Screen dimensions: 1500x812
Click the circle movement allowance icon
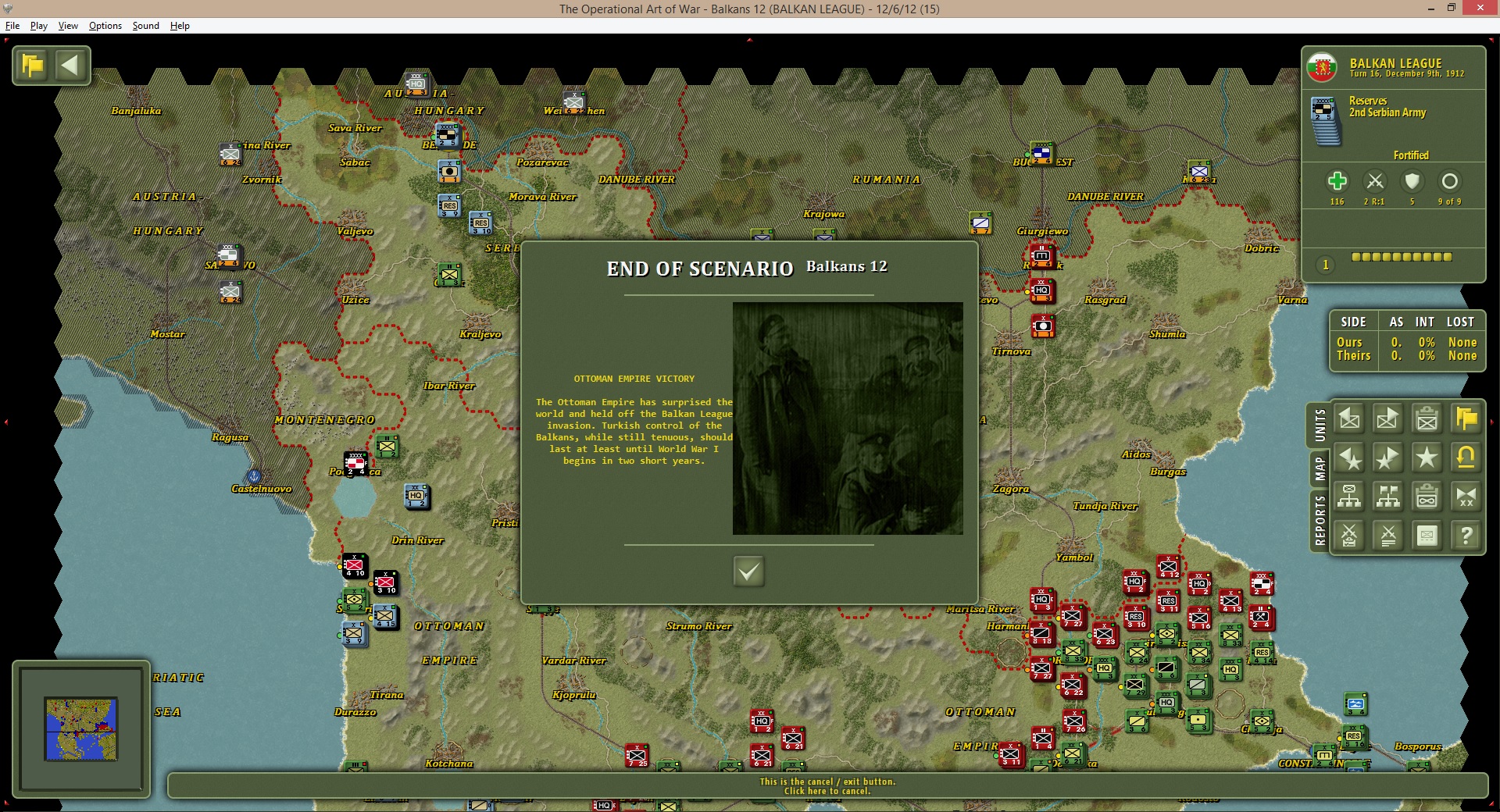1449,182
